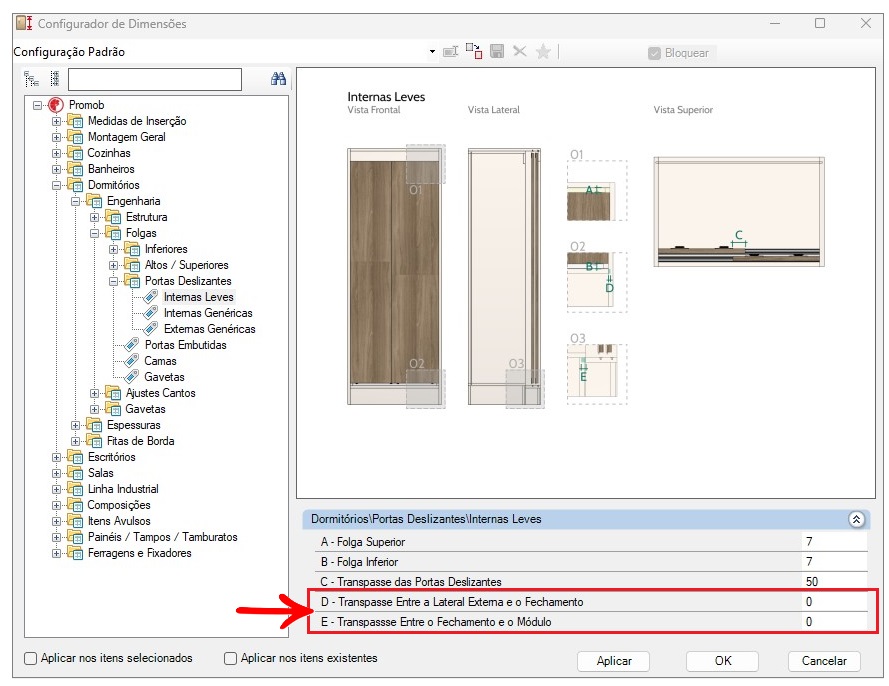The height and width of the screenshot is (686, 889).
Task: Click the expand all tree icon
Action: coord(32,80)
